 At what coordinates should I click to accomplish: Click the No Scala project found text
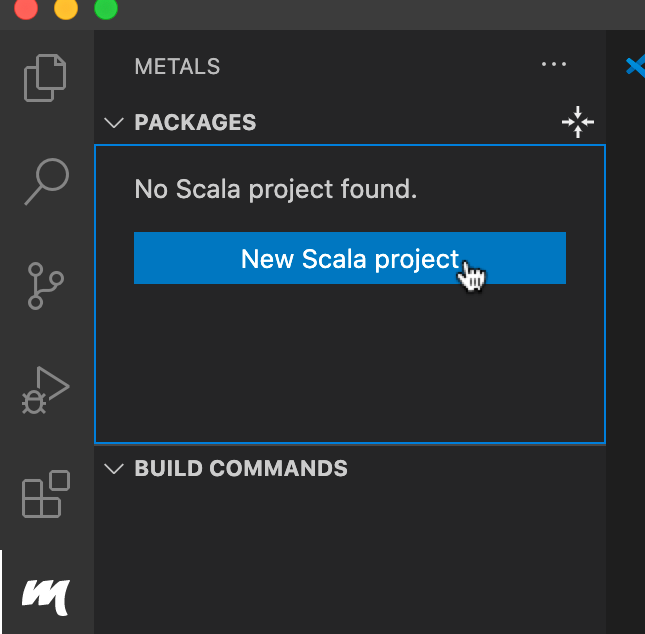tap(275, 188)
